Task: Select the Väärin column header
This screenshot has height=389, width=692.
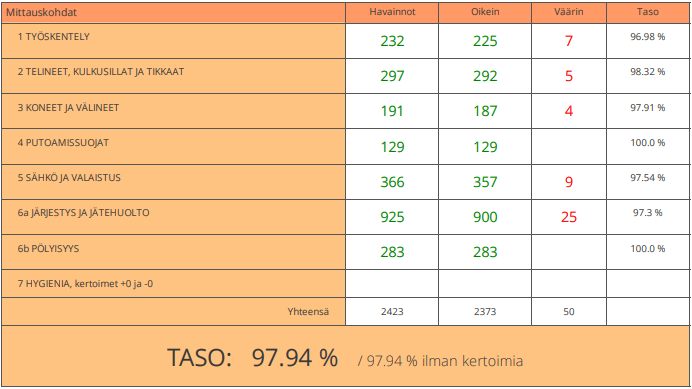Action: pyautogui.click(x=568, y=12)
